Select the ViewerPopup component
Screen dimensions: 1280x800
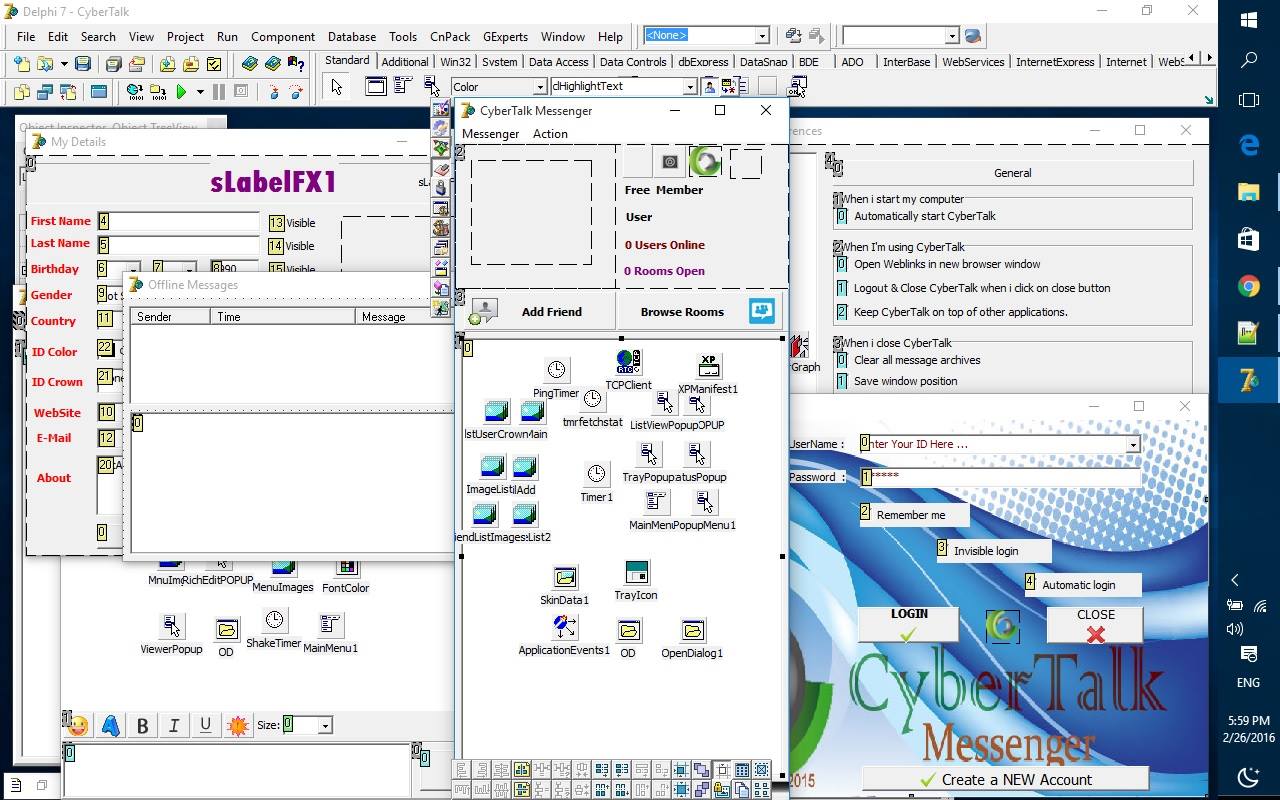coord(172,626)
